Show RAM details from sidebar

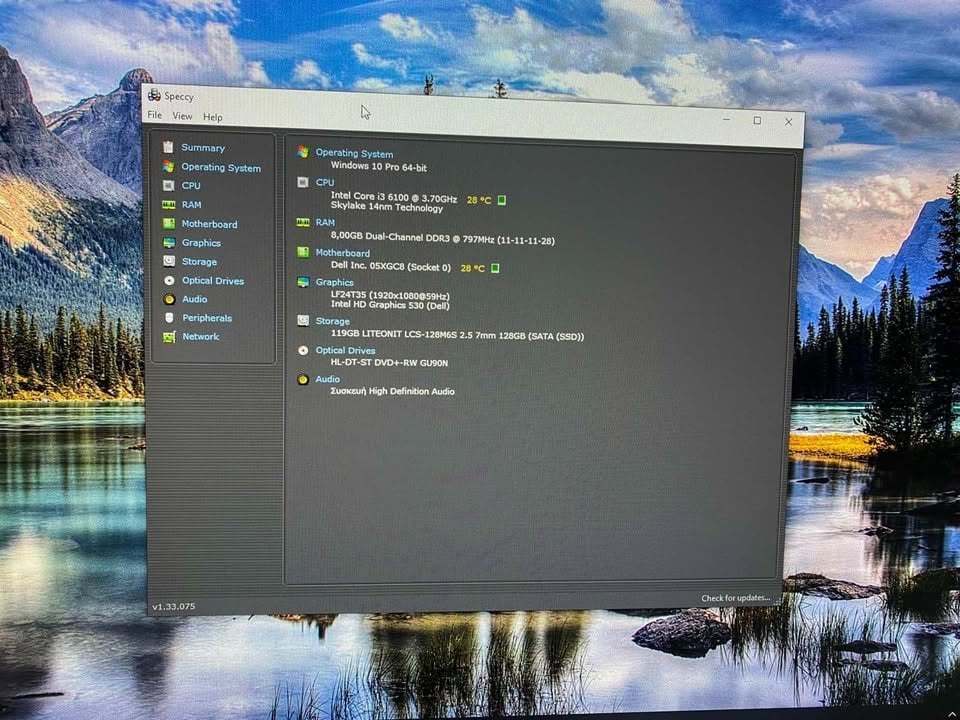point(191,205)
